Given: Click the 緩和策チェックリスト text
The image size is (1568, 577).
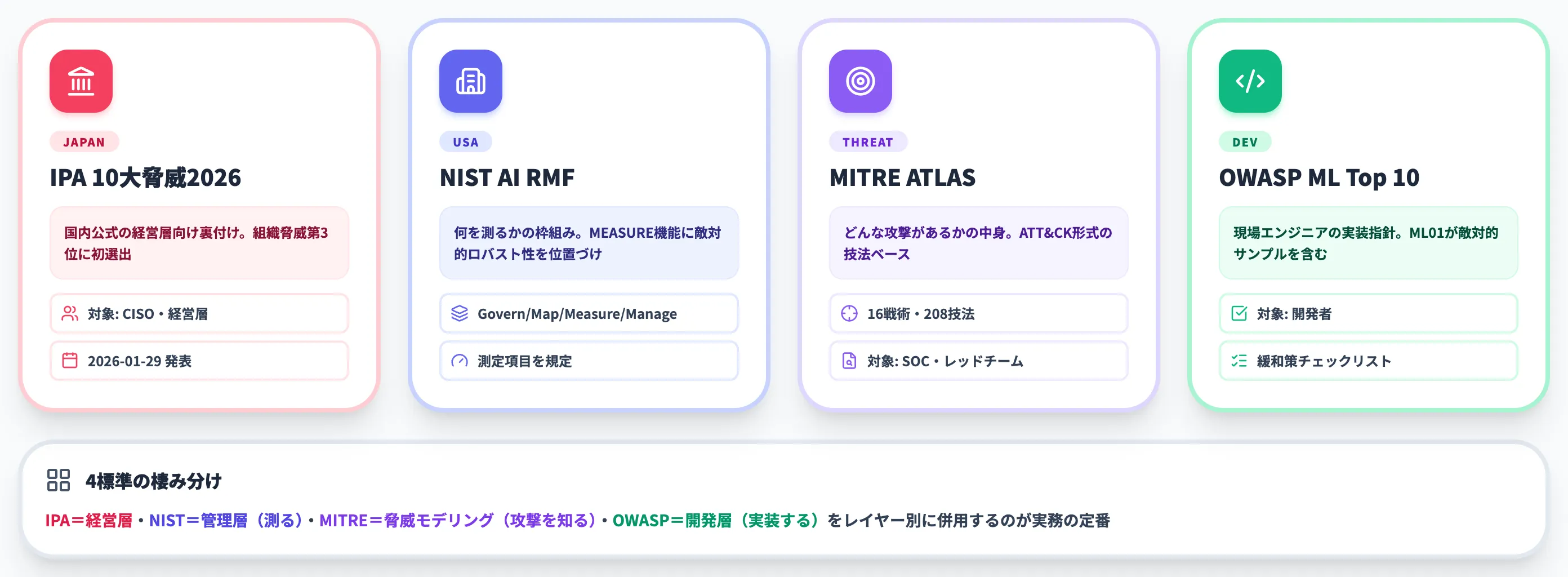Looking at the screenshot, I should point(1325,361).
